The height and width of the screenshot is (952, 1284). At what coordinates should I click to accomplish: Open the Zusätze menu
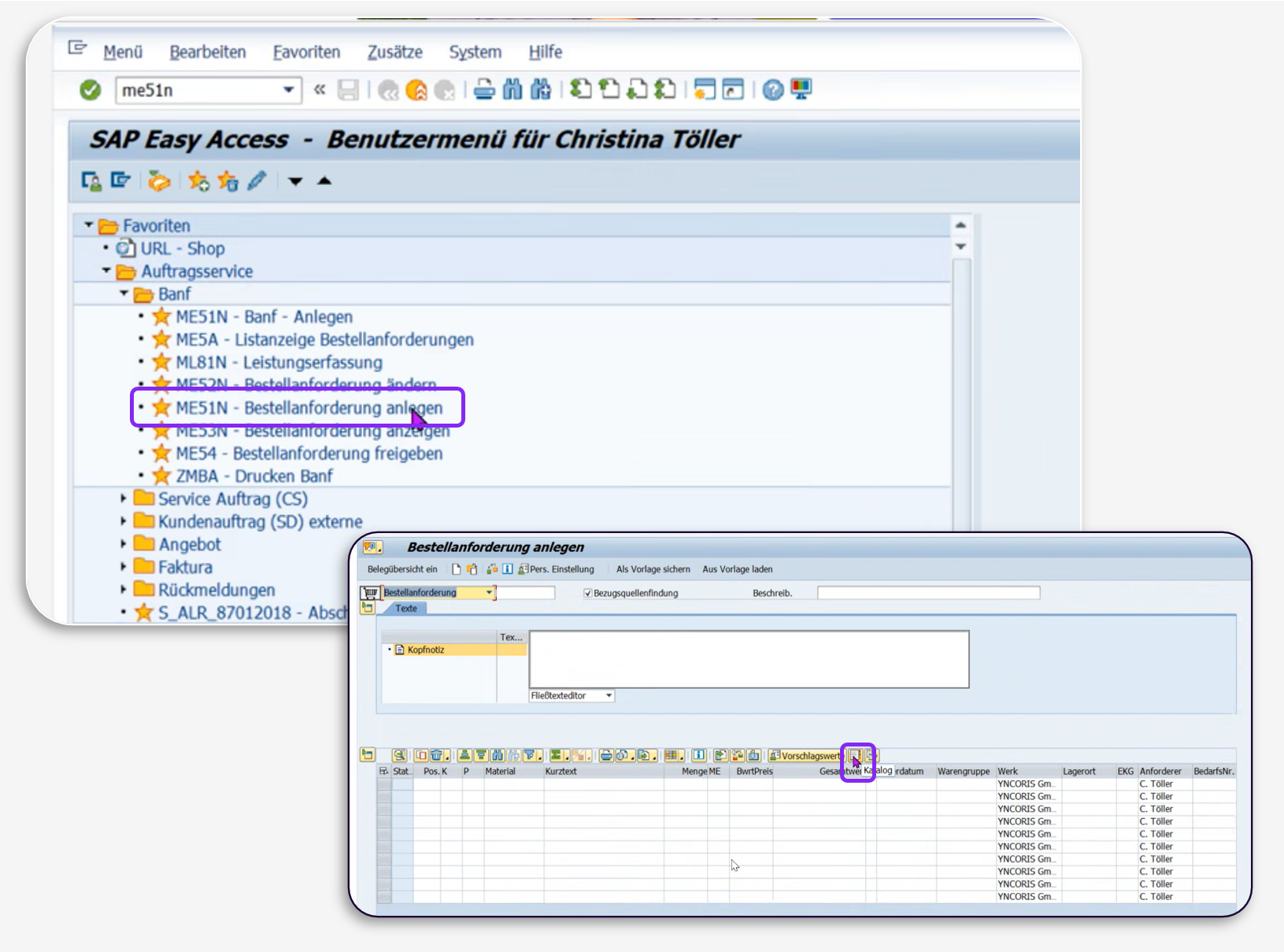(x=394, y=52)
